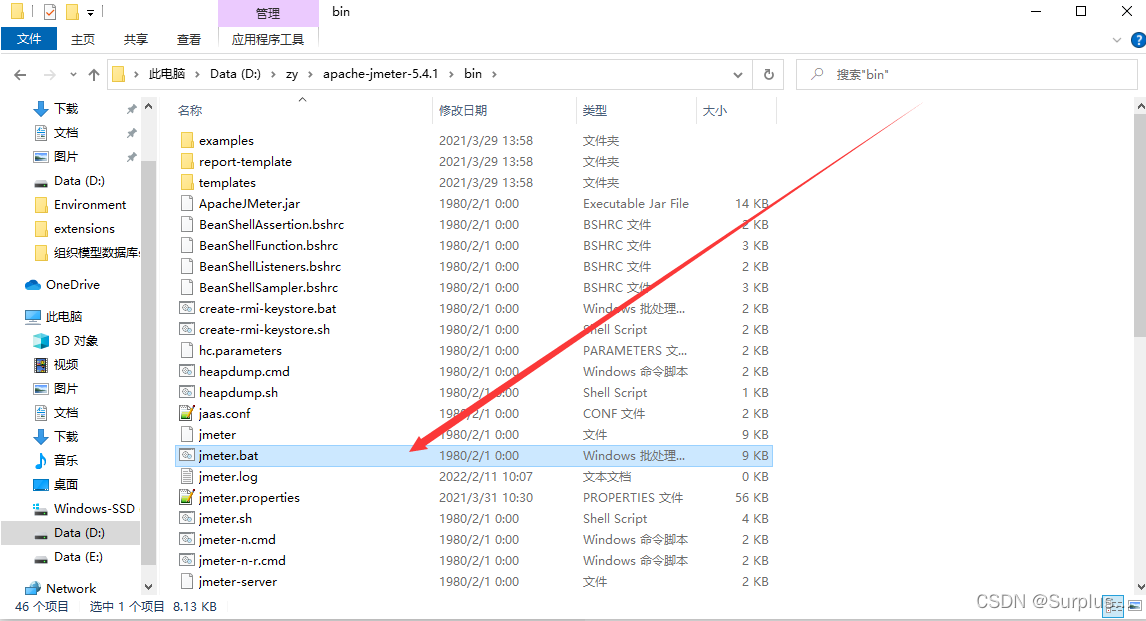Select 此电脑 in navigation pane

64,316
